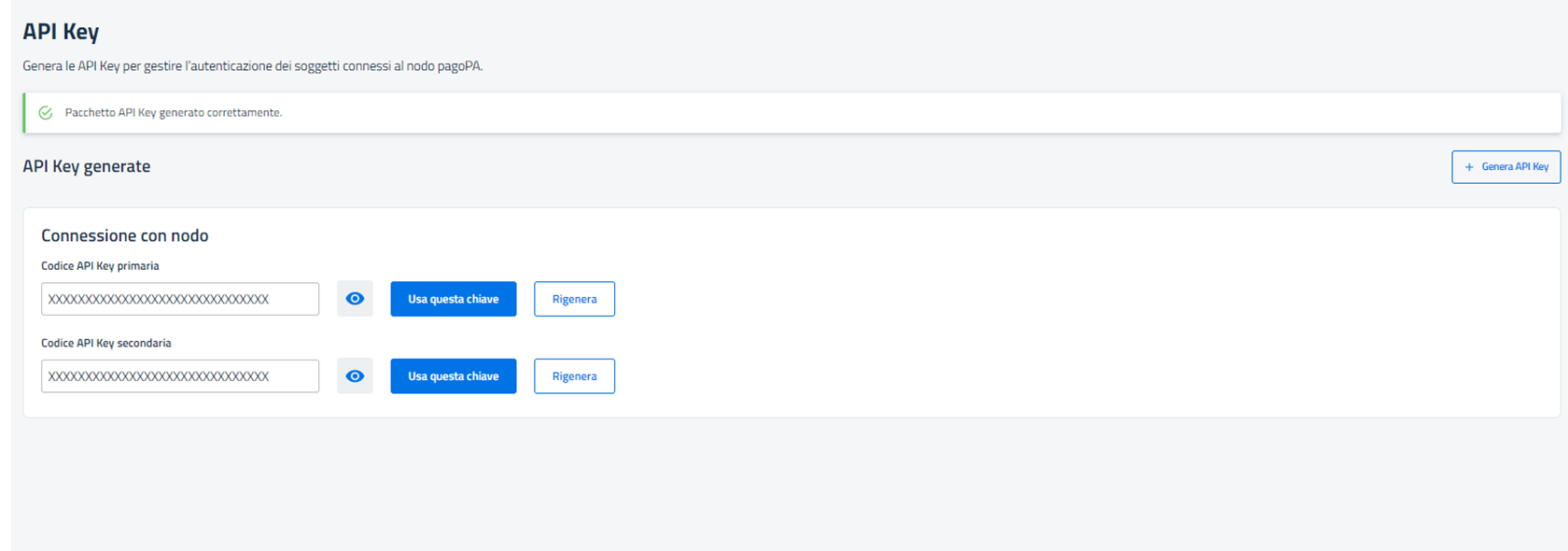Click the main 'API Key' page title
Viewport: 1568px width, 551px height.
(61, 31)
